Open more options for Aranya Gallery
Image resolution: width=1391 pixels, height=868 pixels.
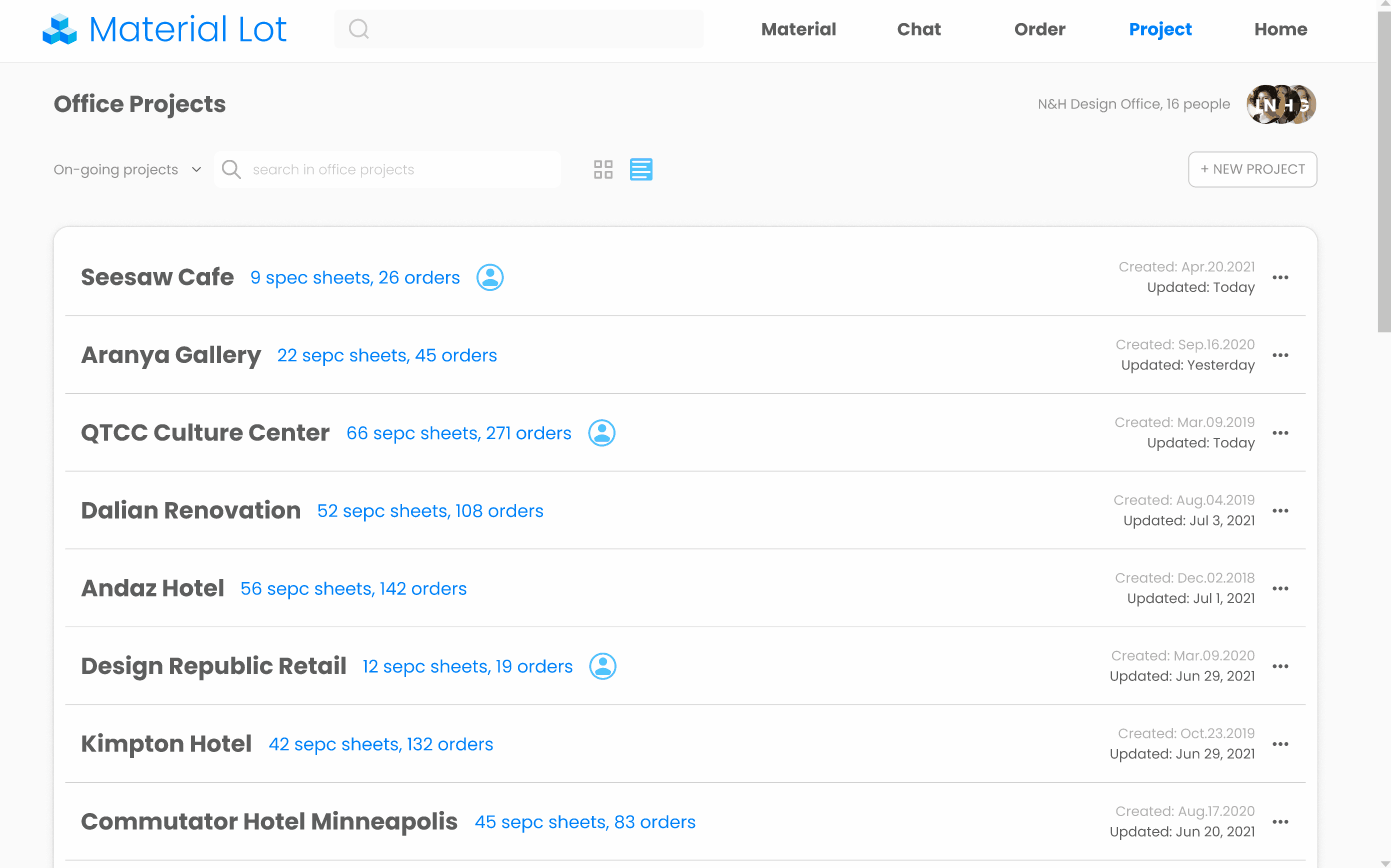click(1280, 355)
